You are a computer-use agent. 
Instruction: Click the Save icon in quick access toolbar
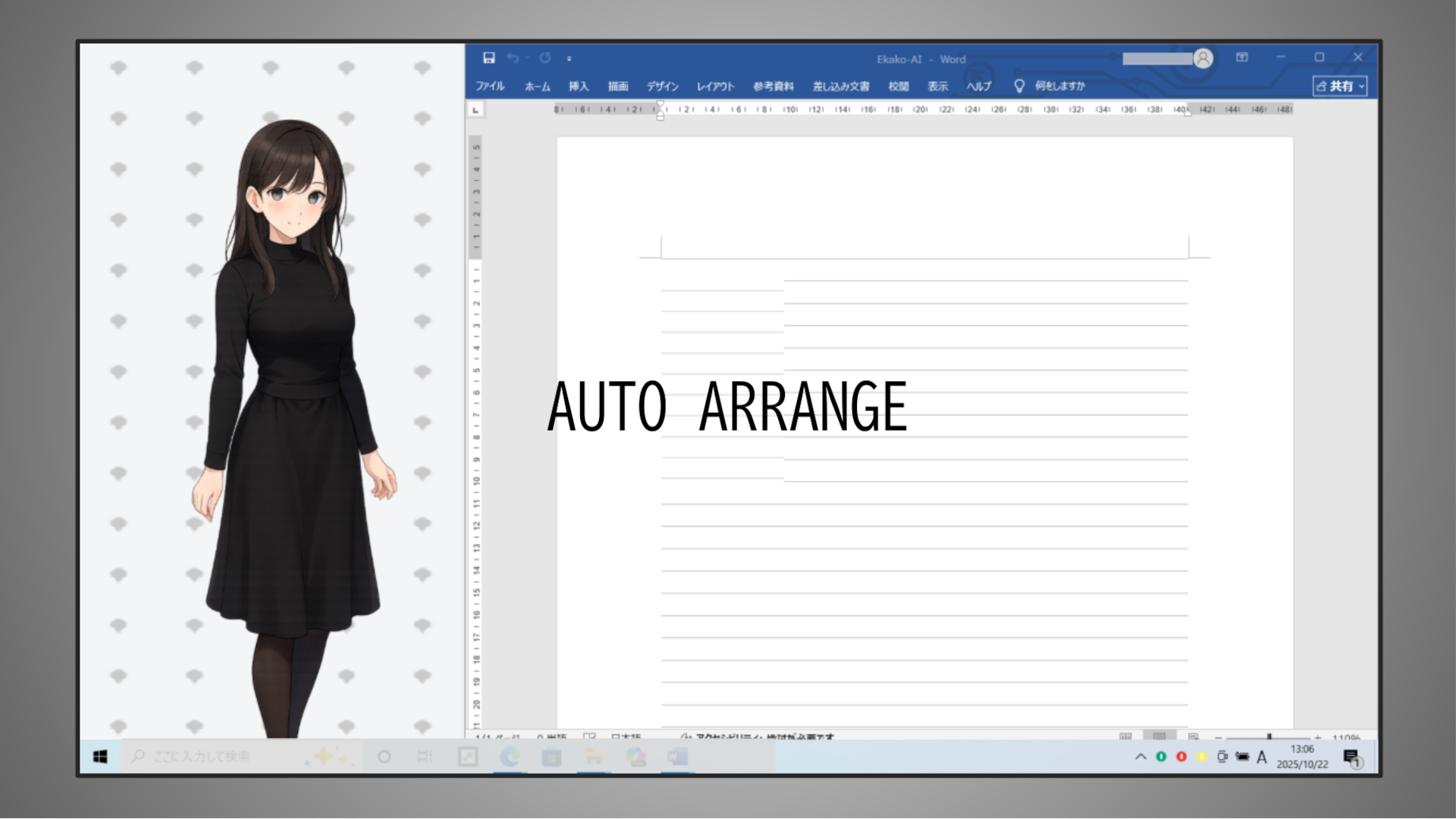pyautogui.click(x=489, y=58)
